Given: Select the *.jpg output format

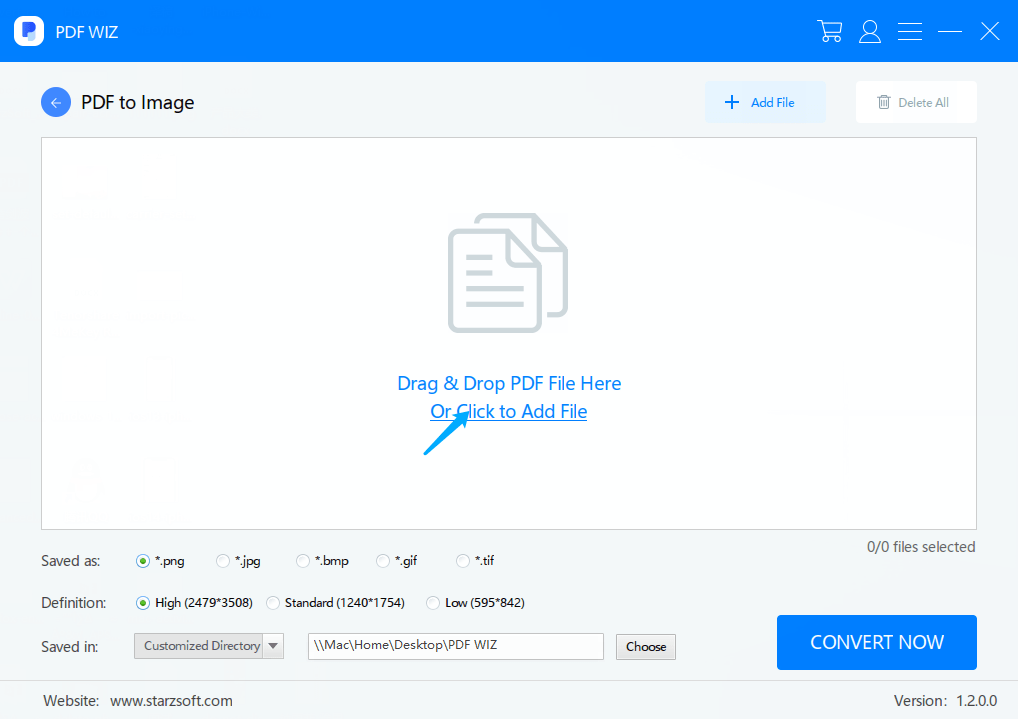Looking at the screenshot, I should (x=222, y=561).
